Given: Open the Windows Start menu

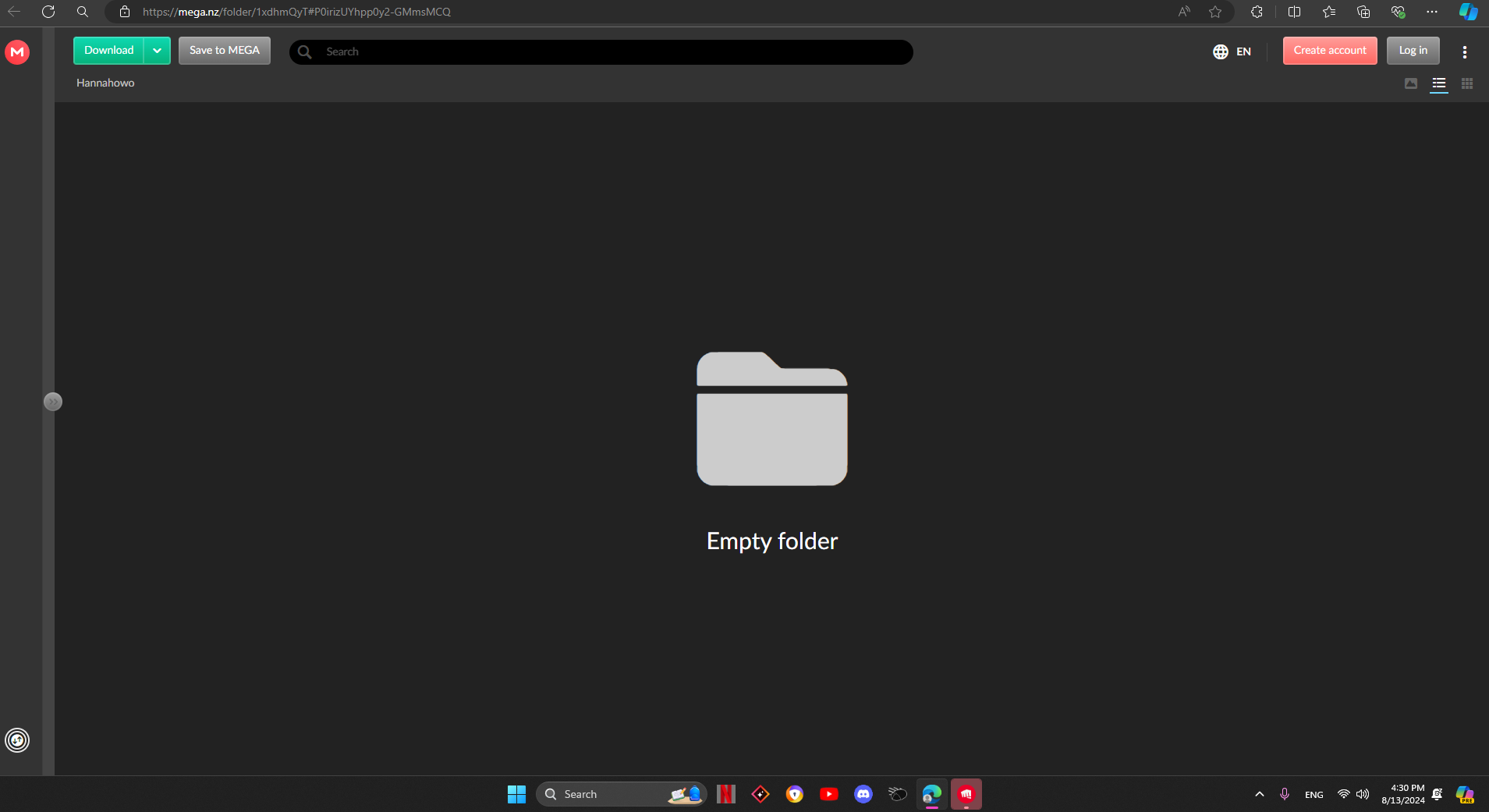Looking at the screenshot, I should pyautogui.click(x=516, y=793).
